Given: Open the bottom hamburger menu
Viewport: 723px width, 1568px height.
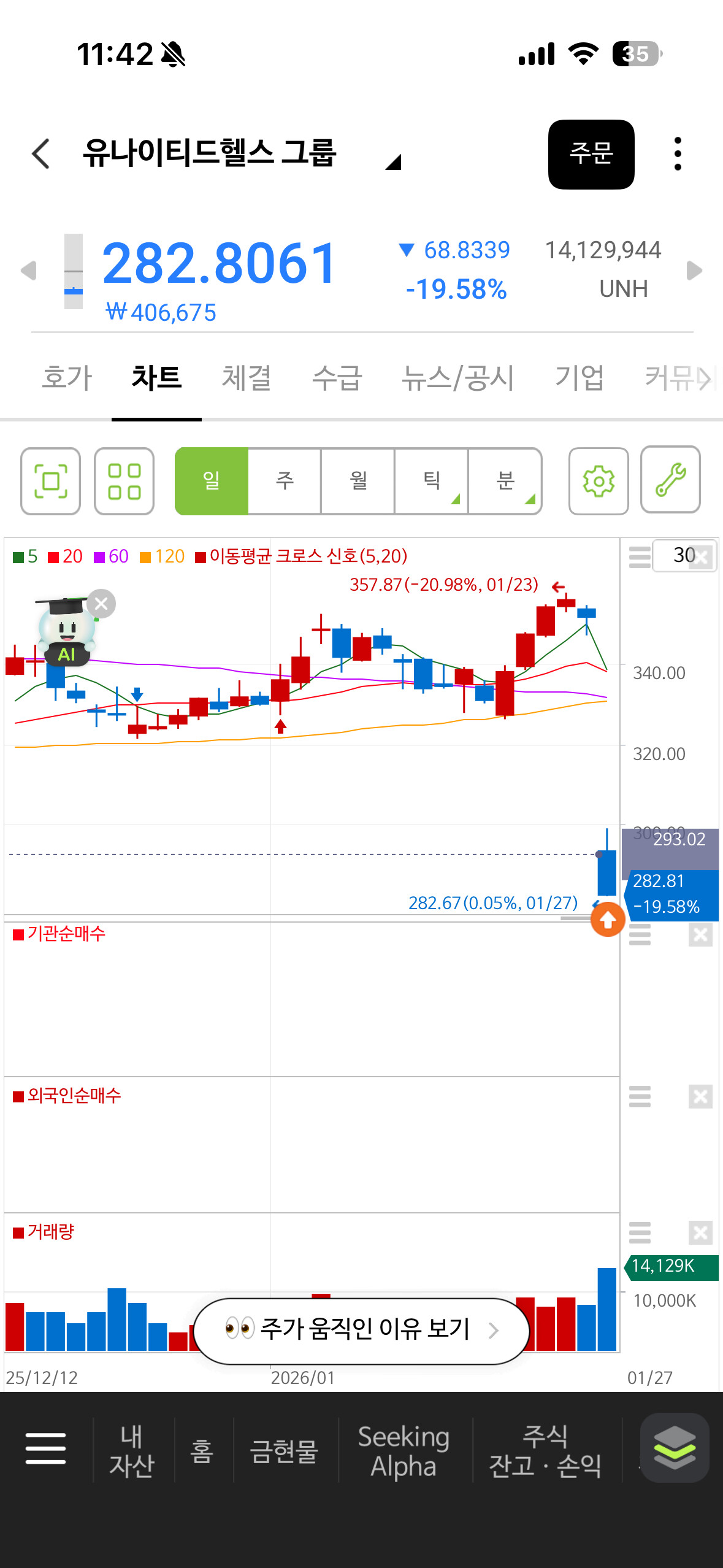Looking at the screenshot, I should click(45, 1448).
